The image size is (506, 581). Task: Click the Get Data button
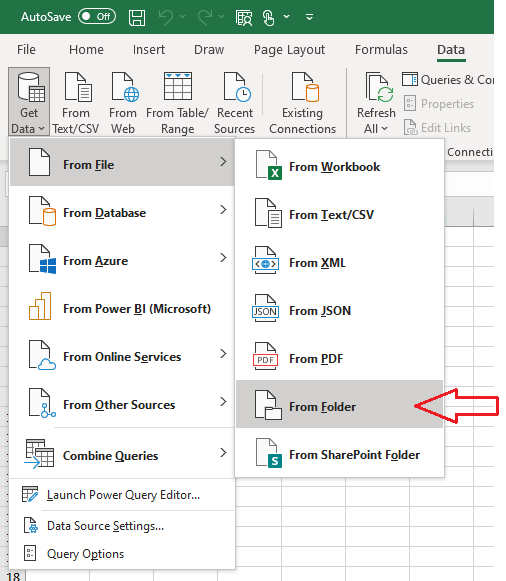[x=29, y=102]
